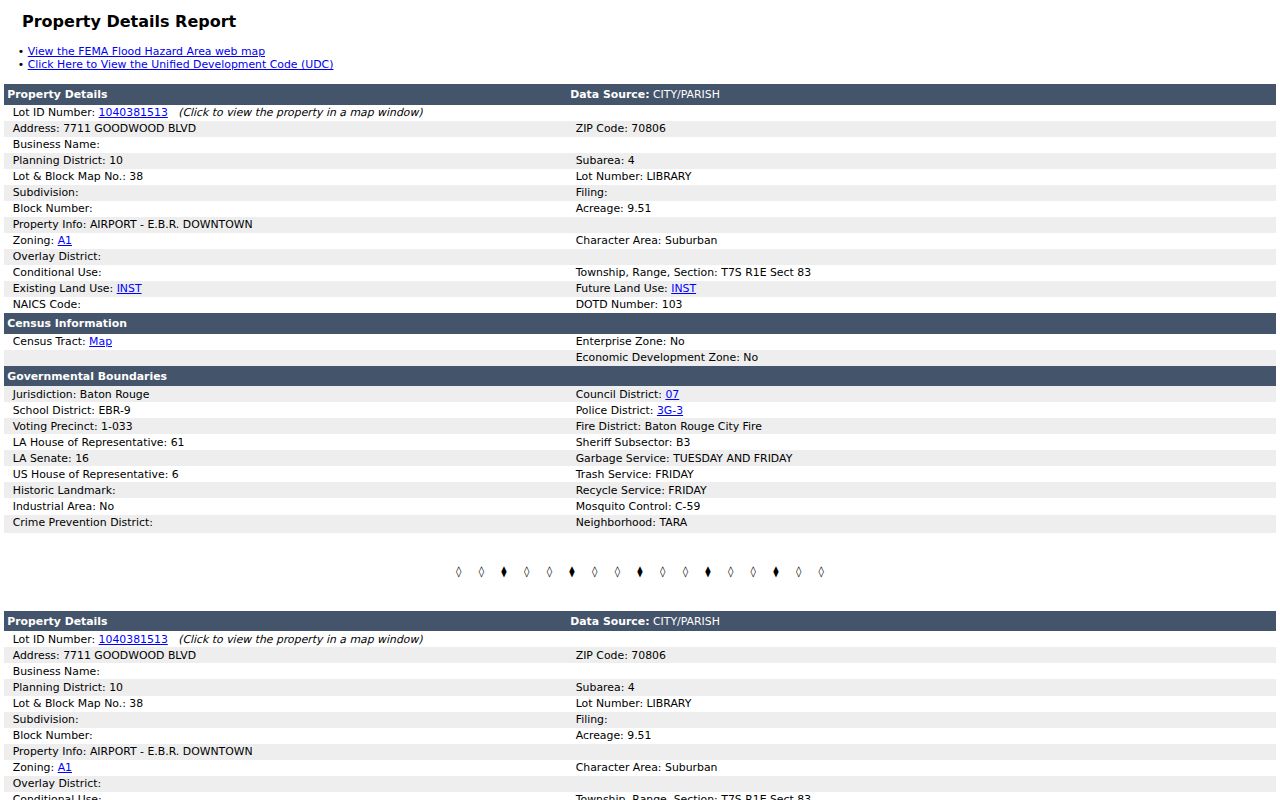Click the 'Industrial Area: No' entry
The height and width of the screenshot is (800, 1280).
tap(64, 506)
